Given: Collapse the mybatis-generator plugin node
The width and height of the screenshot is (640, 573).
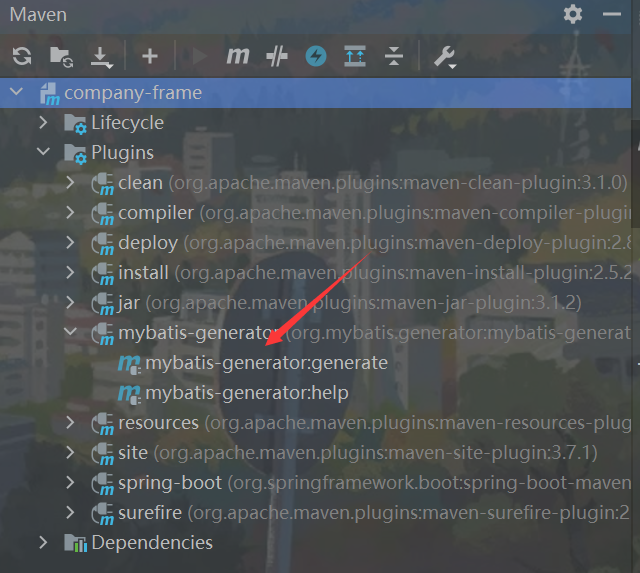Looking at the screenshot, I should 70,332.
